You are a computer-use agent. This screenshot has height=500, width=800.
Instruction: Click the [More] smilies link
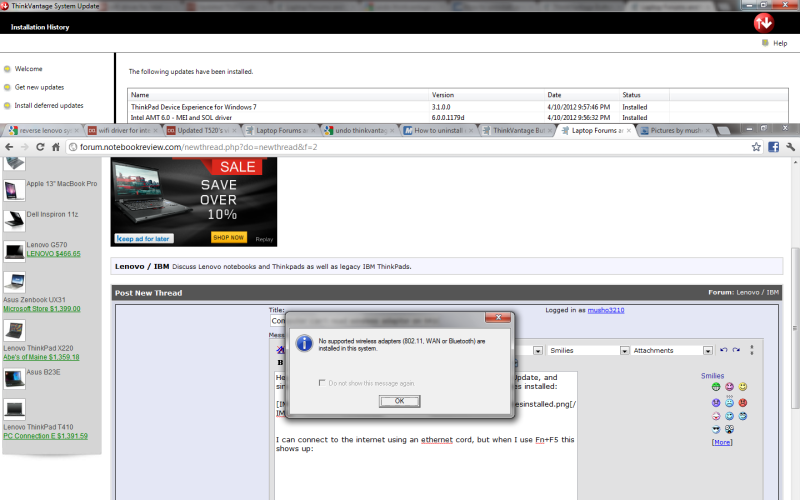click(722, 442)
